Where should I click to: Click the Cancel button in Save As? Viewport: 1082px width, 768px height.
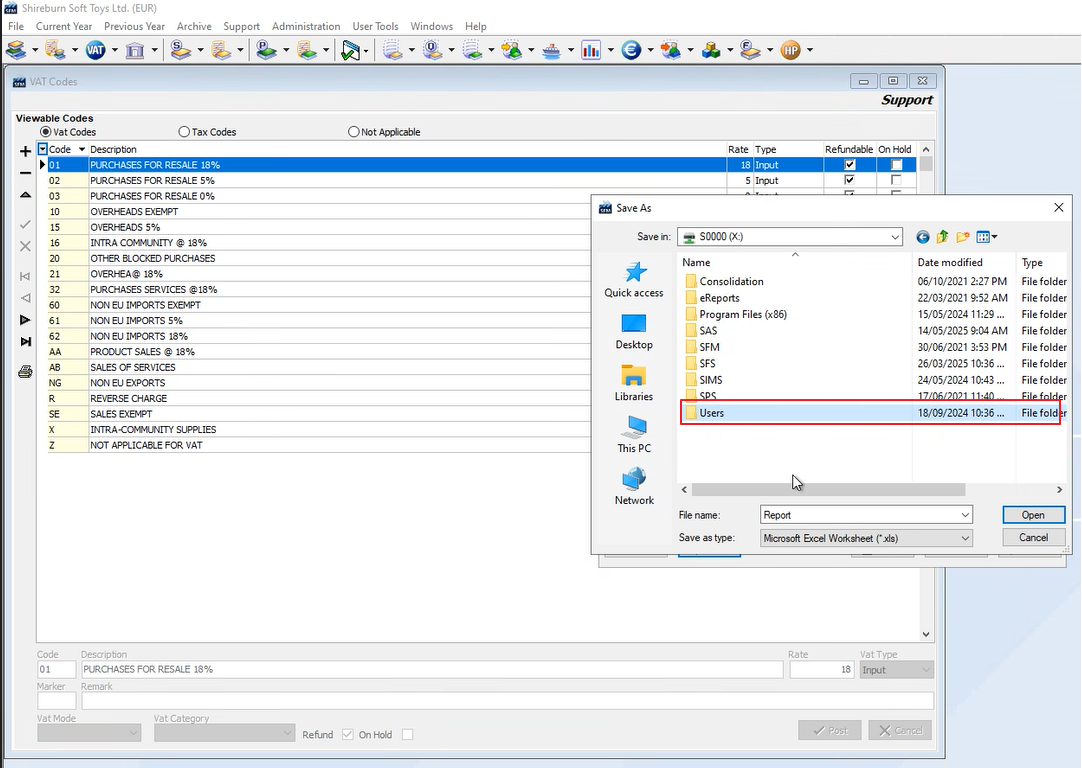[x=1033, y=537]
